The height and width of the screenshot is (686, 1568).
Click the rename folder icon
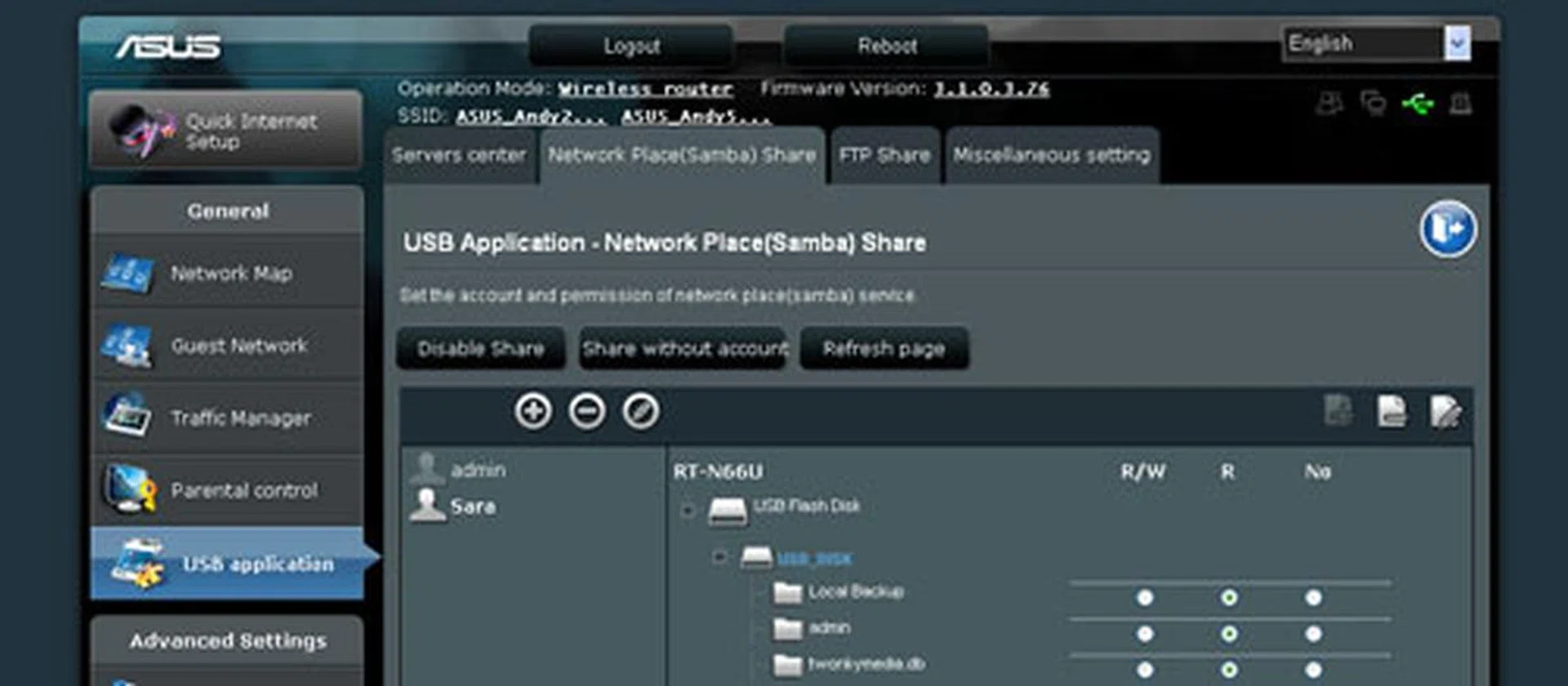(1445, 411)
